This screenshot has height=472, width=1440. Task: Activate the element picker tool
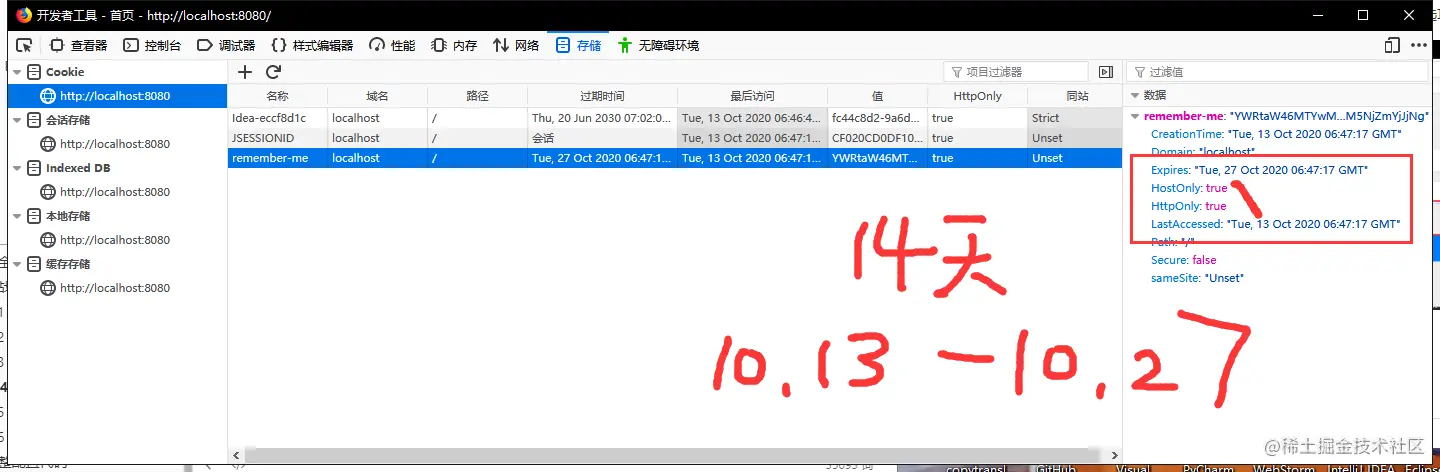pos(25,45)
